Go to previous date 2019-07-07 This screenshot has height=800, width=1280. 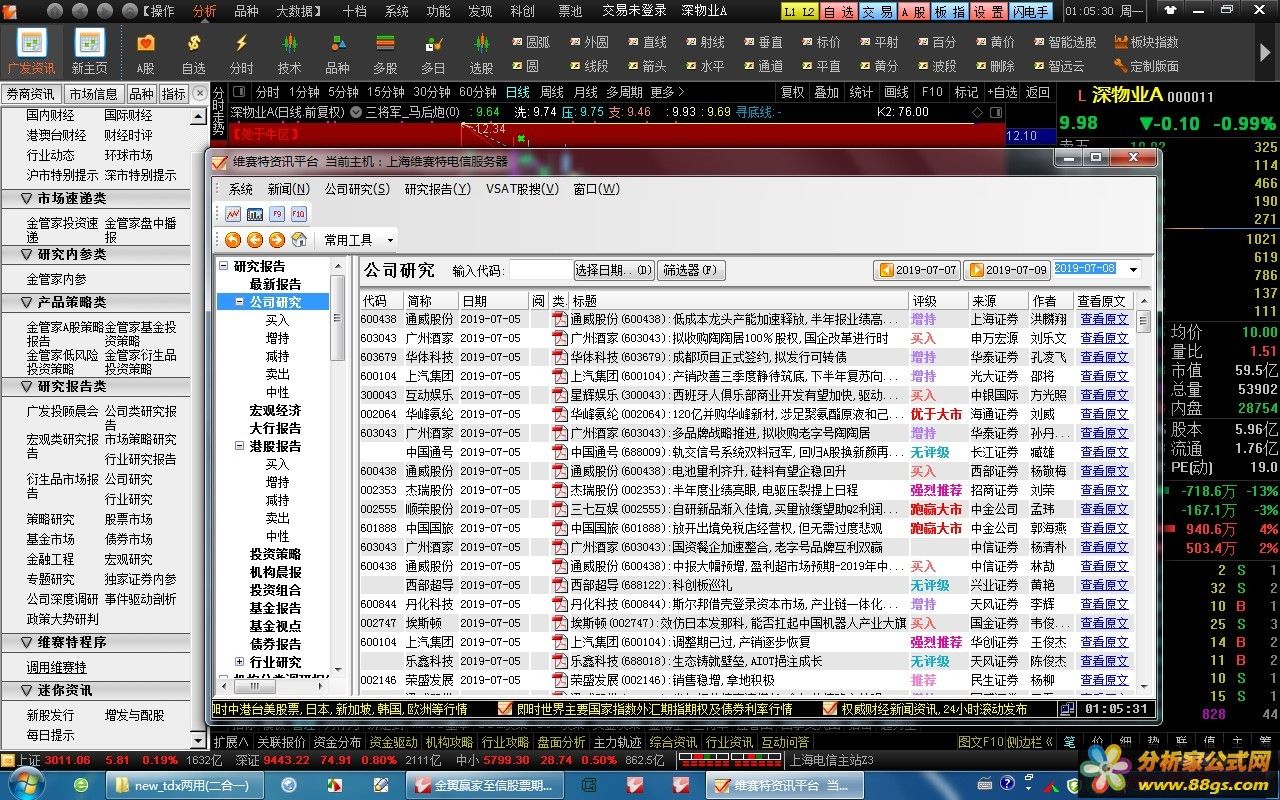coord(917,270)
